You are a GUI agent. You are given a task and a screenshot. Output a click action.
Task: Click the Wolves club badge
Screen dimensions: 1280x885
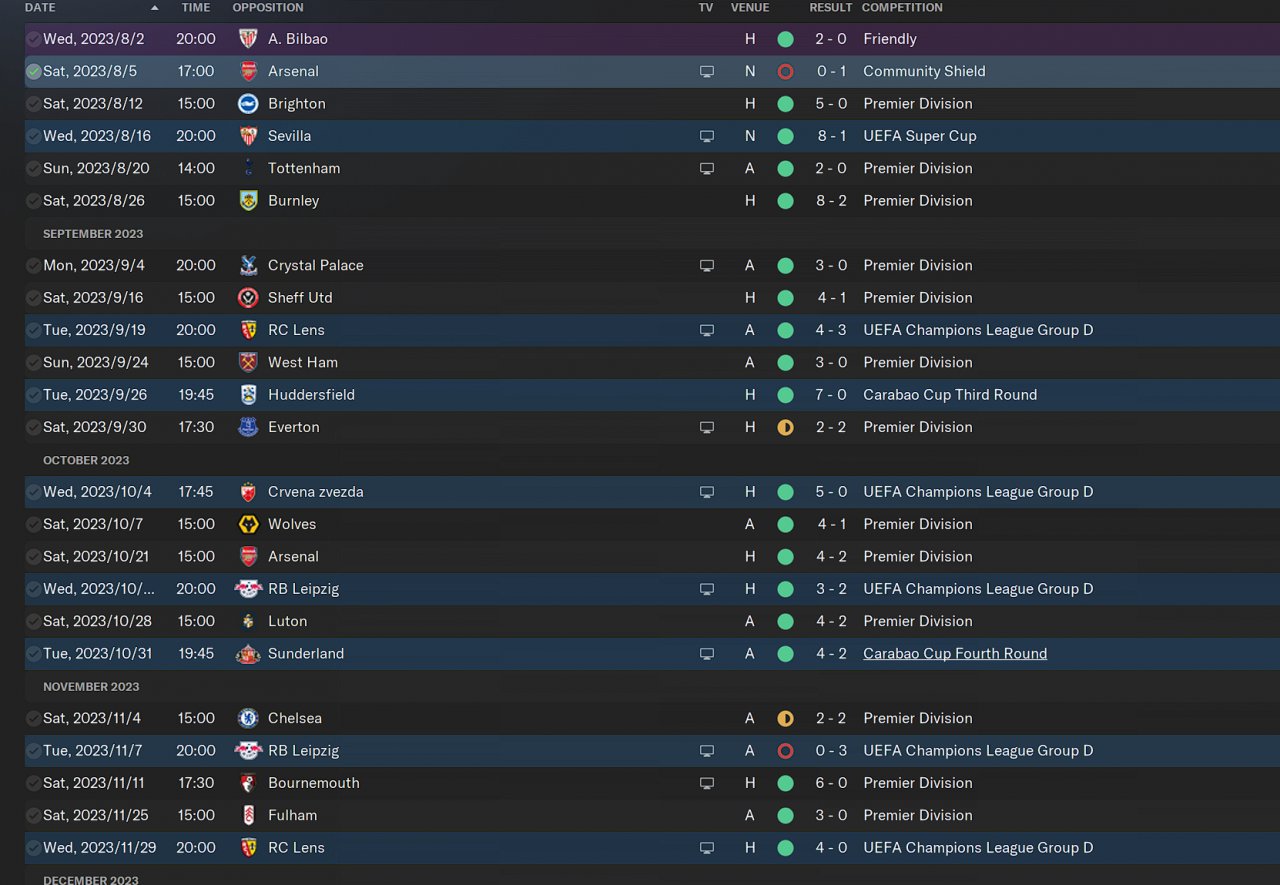point(248,524)
